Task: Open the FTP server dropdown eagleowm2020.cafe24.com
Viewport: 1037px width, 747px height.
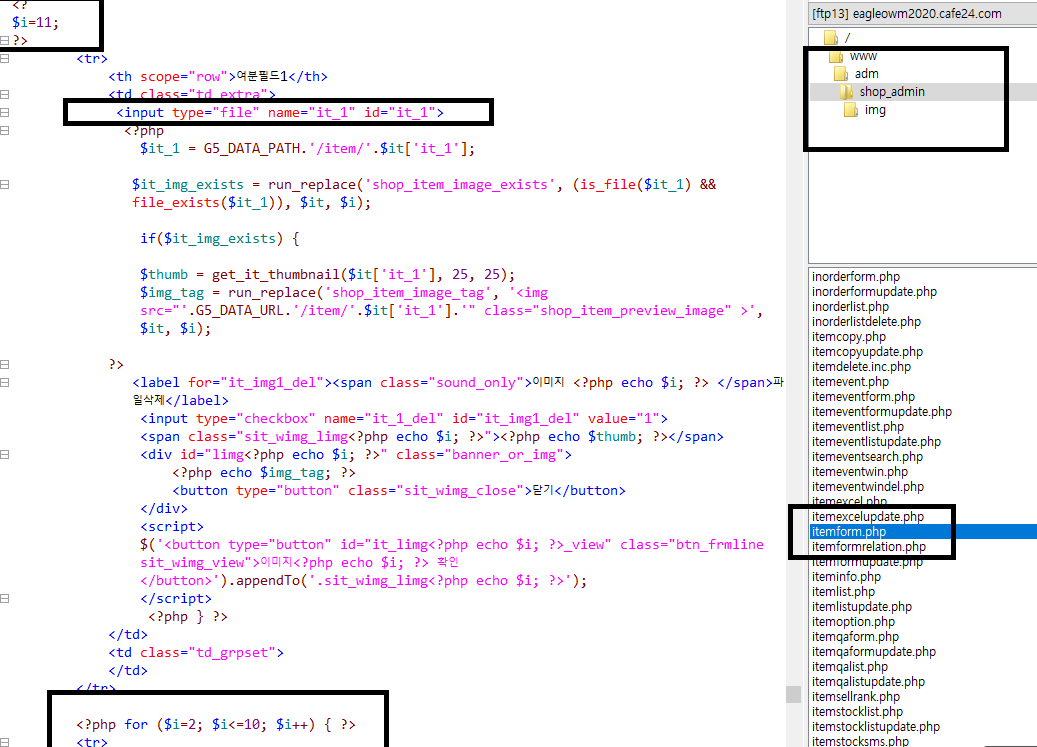Action: click(x=923, y=14)
